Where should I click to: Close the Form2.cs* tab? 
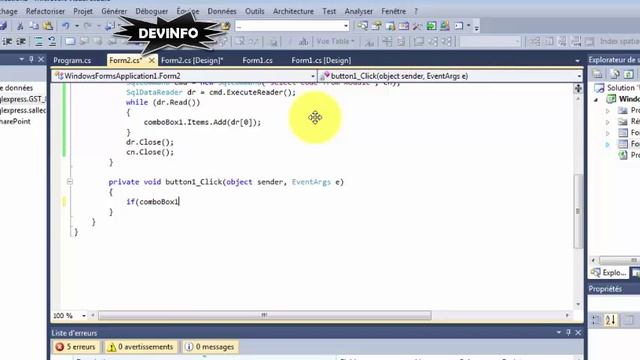[151, 60]
